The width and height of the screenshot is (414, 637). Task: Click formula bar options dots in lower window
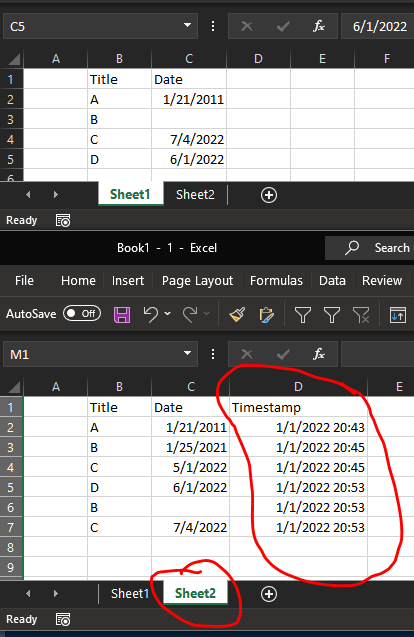(213, 354)
